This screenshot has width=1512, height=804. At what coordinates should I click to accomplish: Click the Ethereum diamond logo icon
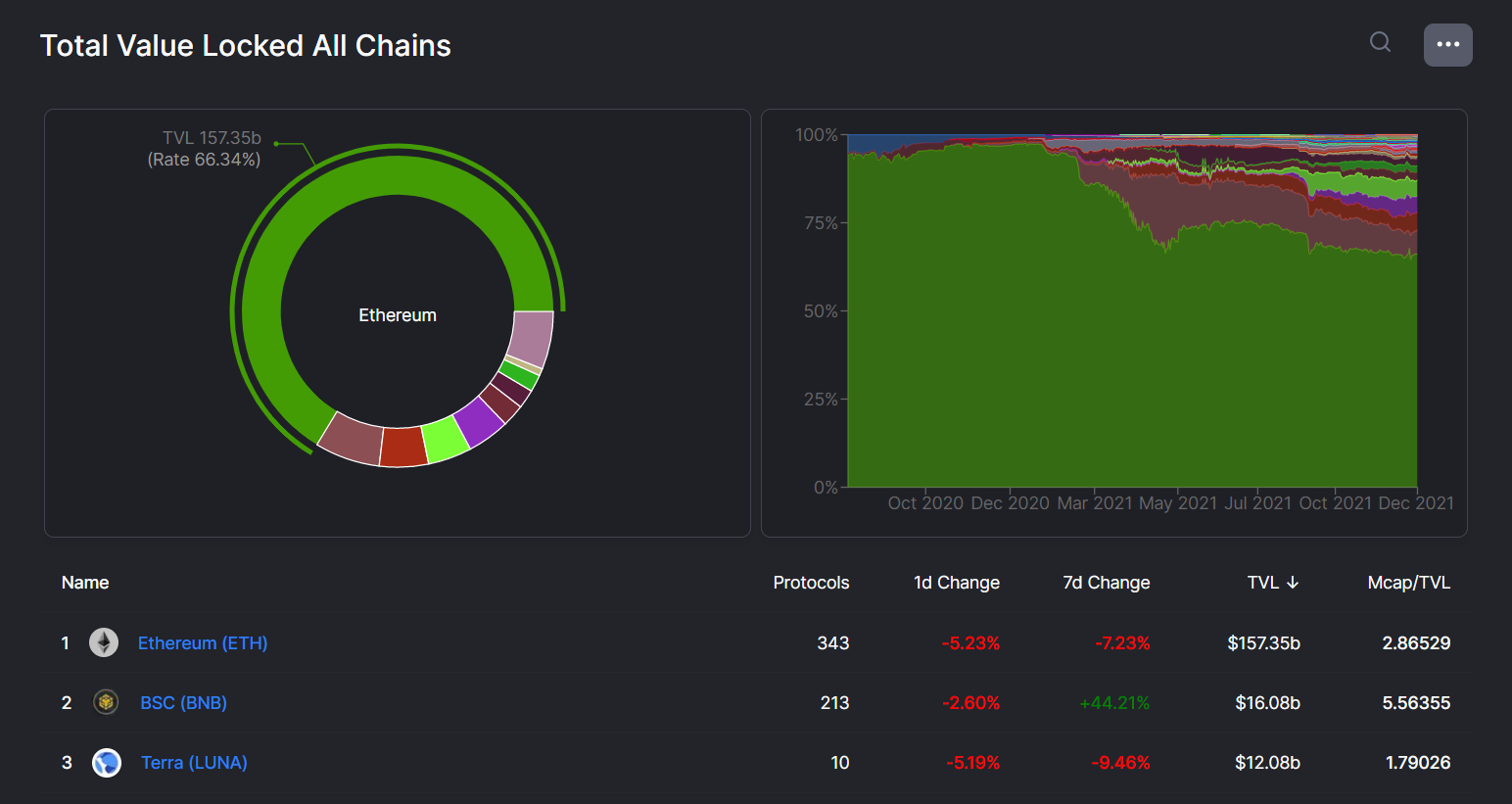(104, 642)
